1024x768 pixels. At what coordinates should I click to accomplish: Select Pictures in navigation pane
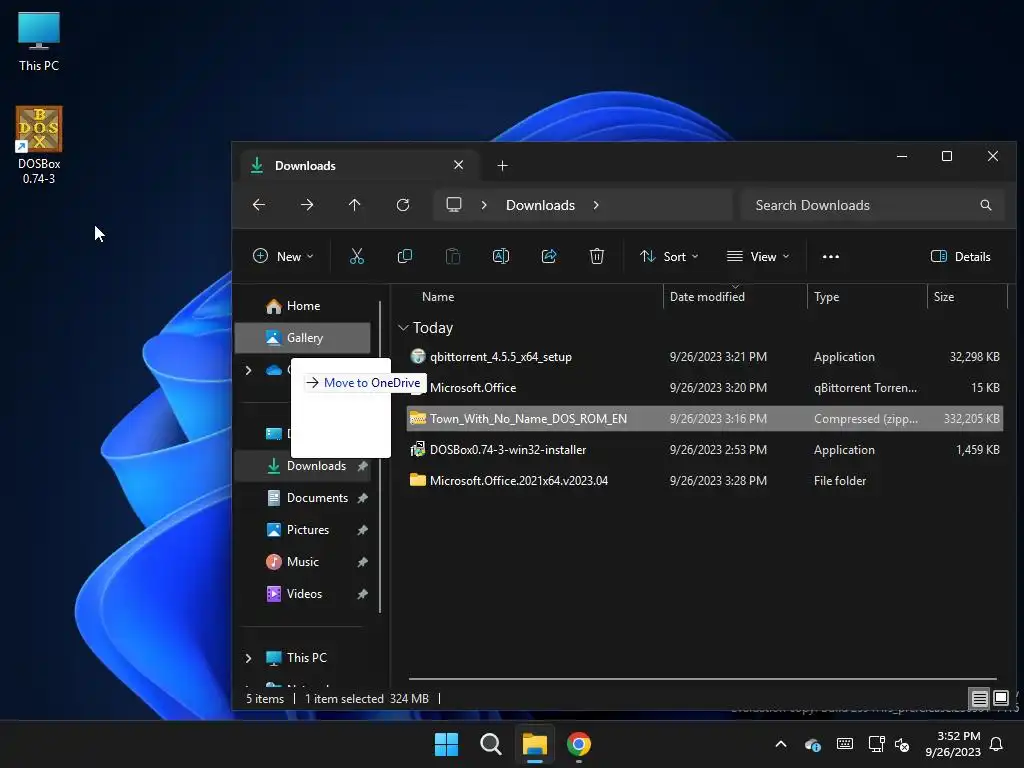click(x=302, y=530)
